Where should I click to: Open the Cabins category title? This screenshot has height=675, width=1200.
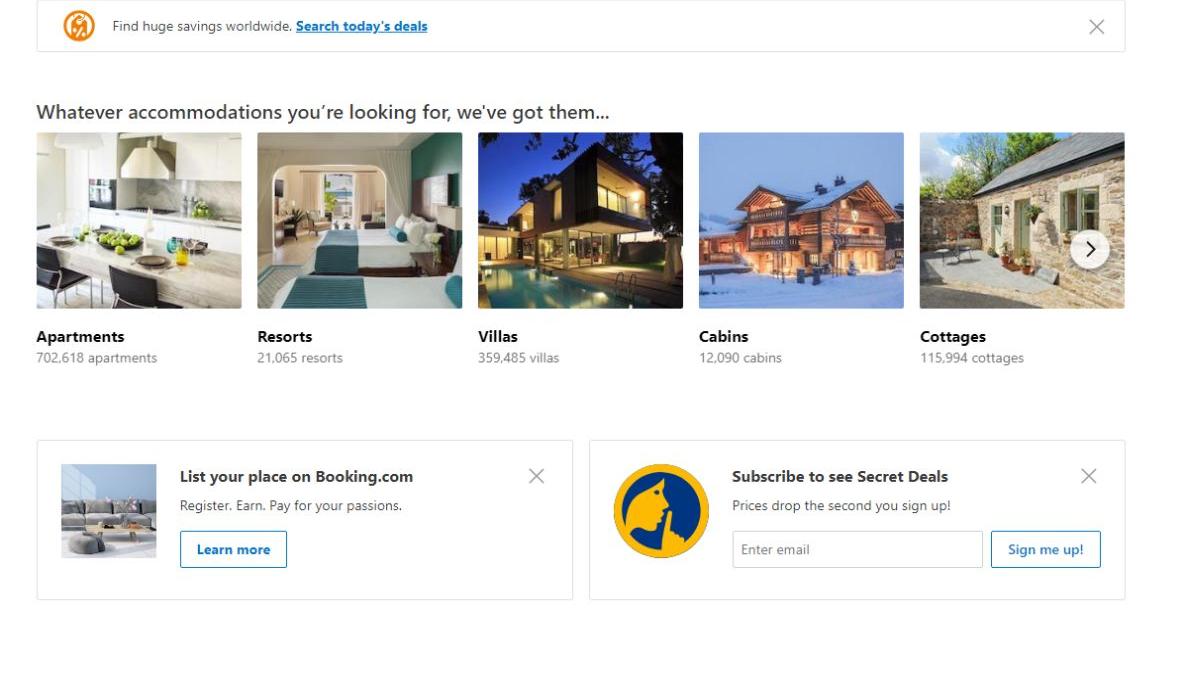[x=724, y=337]
